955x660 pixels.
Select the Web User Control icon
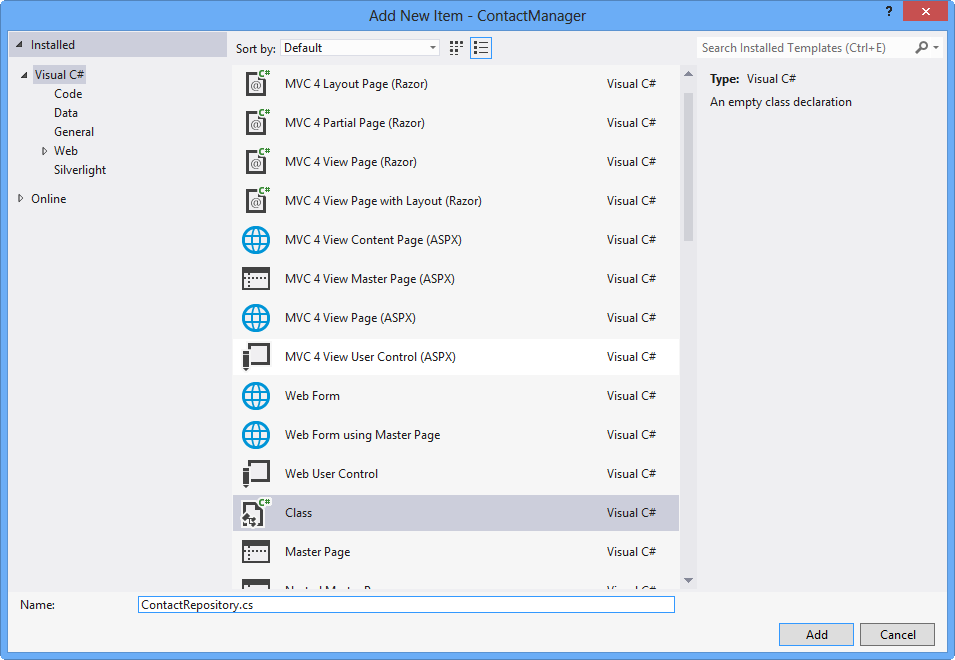pyautogui.click(x=256, y=473)
